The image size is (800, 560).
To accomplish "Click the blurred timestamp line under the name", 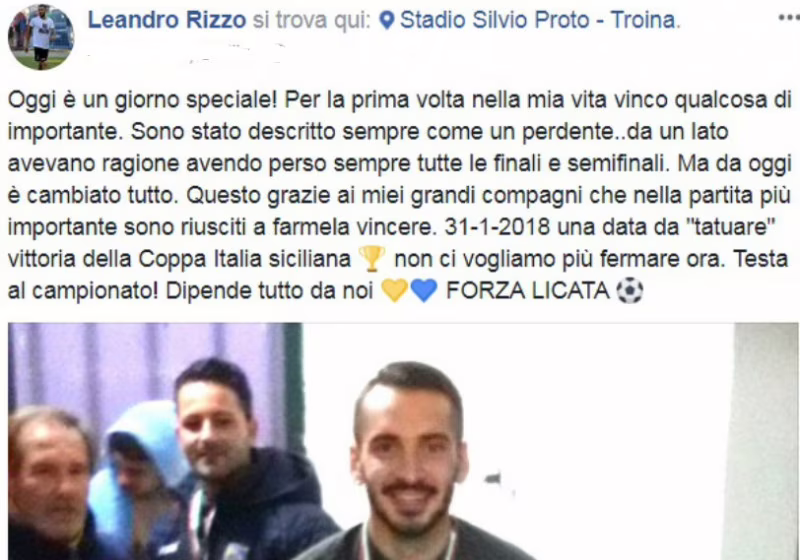I will tap(186, 54).
